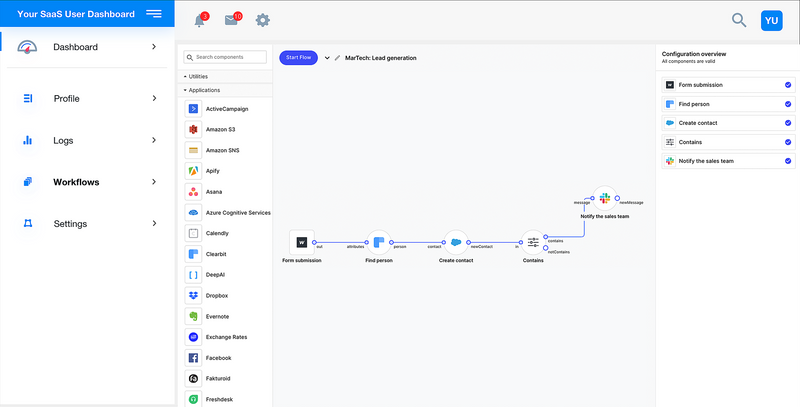Open Find person in Configuration overview
The width and height of the screenshot is (800, 407).
728,104
